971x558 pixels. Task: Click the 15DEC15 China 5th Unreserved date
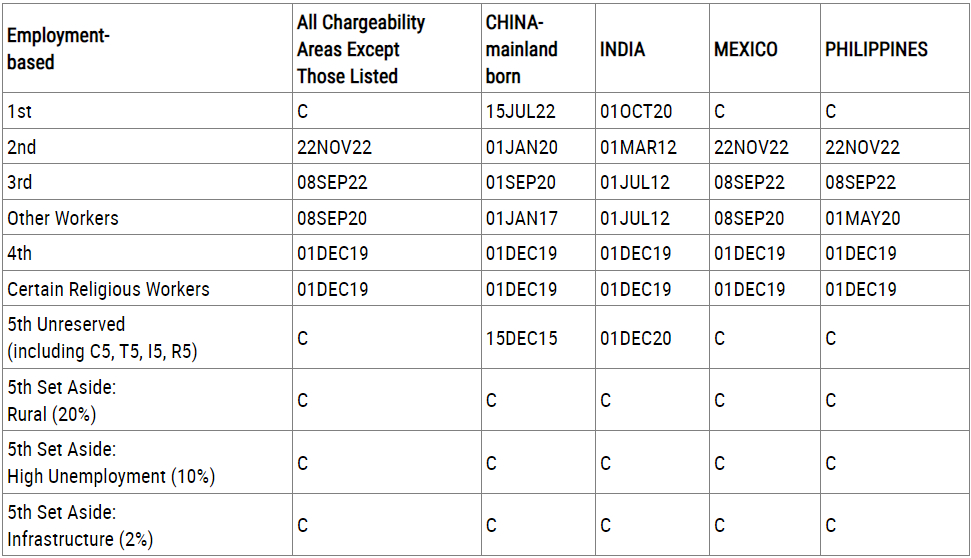521,338
